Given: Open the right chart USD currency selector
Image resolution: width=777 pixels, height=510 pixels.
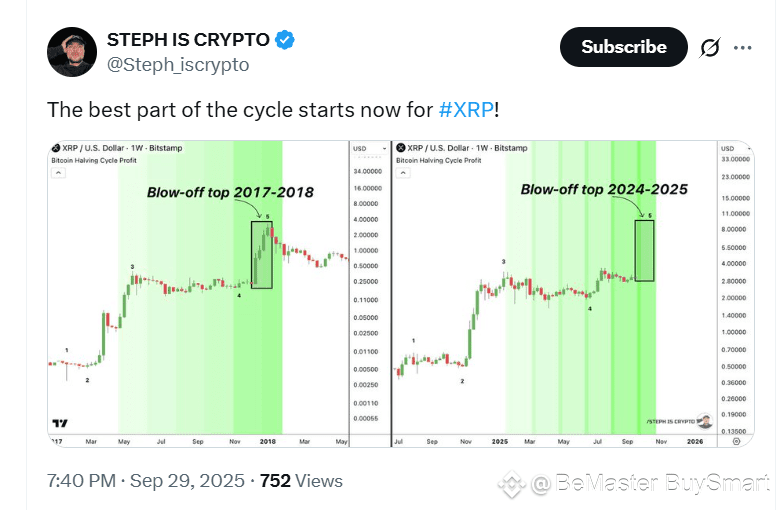Looking at the screenshot, I should pyautogui.click(x=735, y=148).
